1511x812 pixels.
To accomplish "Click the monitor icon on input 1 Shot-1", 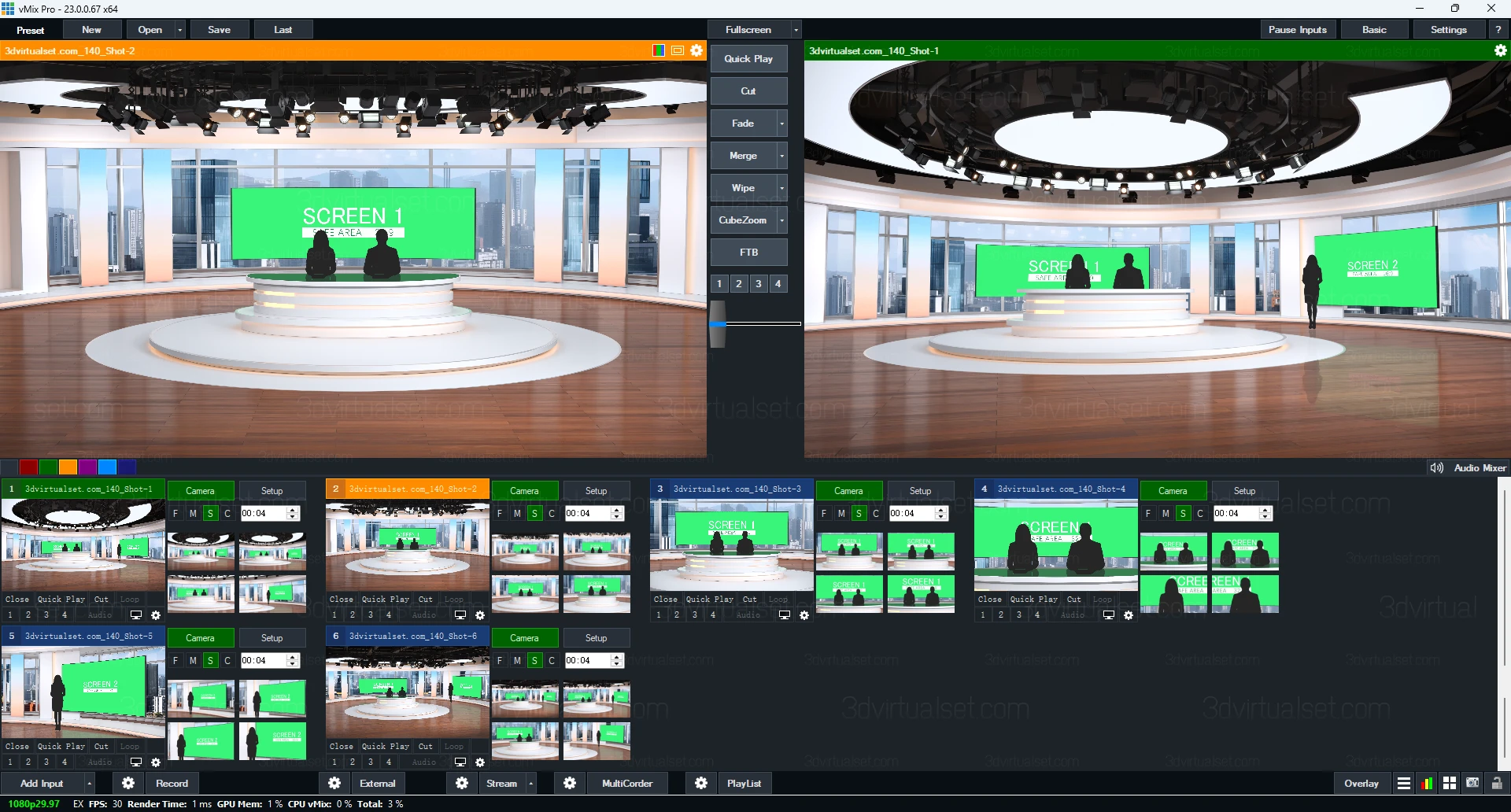I will [x=136, y=615].
